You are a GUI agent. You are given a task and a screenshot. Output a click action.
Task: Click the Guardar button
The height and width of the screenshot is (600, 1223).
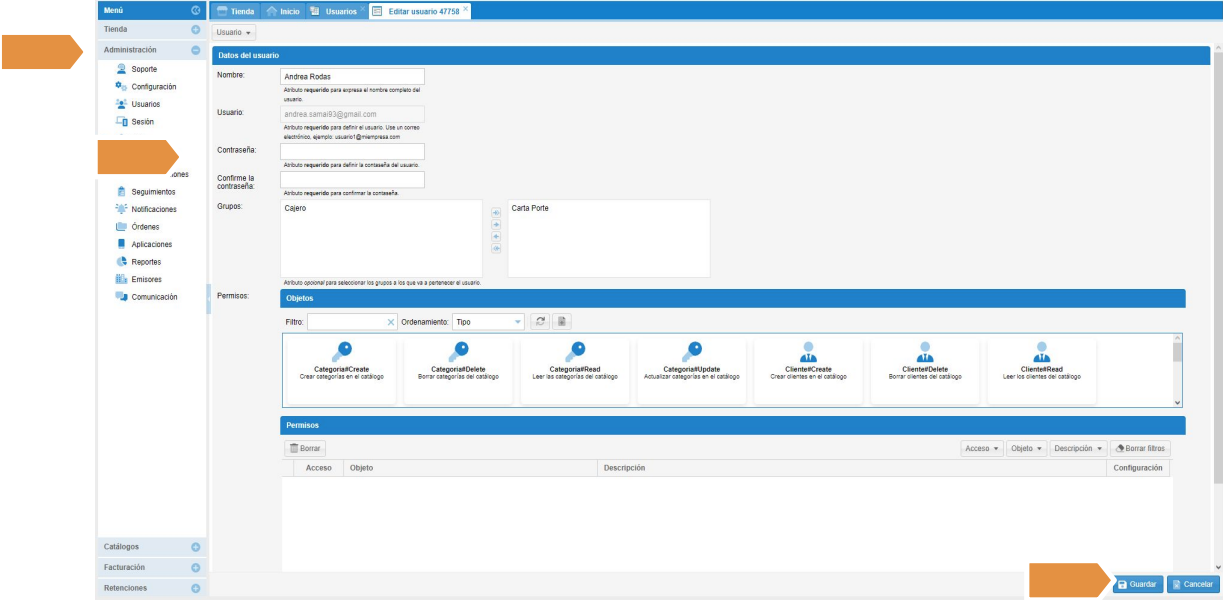click(x=1137, y=584)
